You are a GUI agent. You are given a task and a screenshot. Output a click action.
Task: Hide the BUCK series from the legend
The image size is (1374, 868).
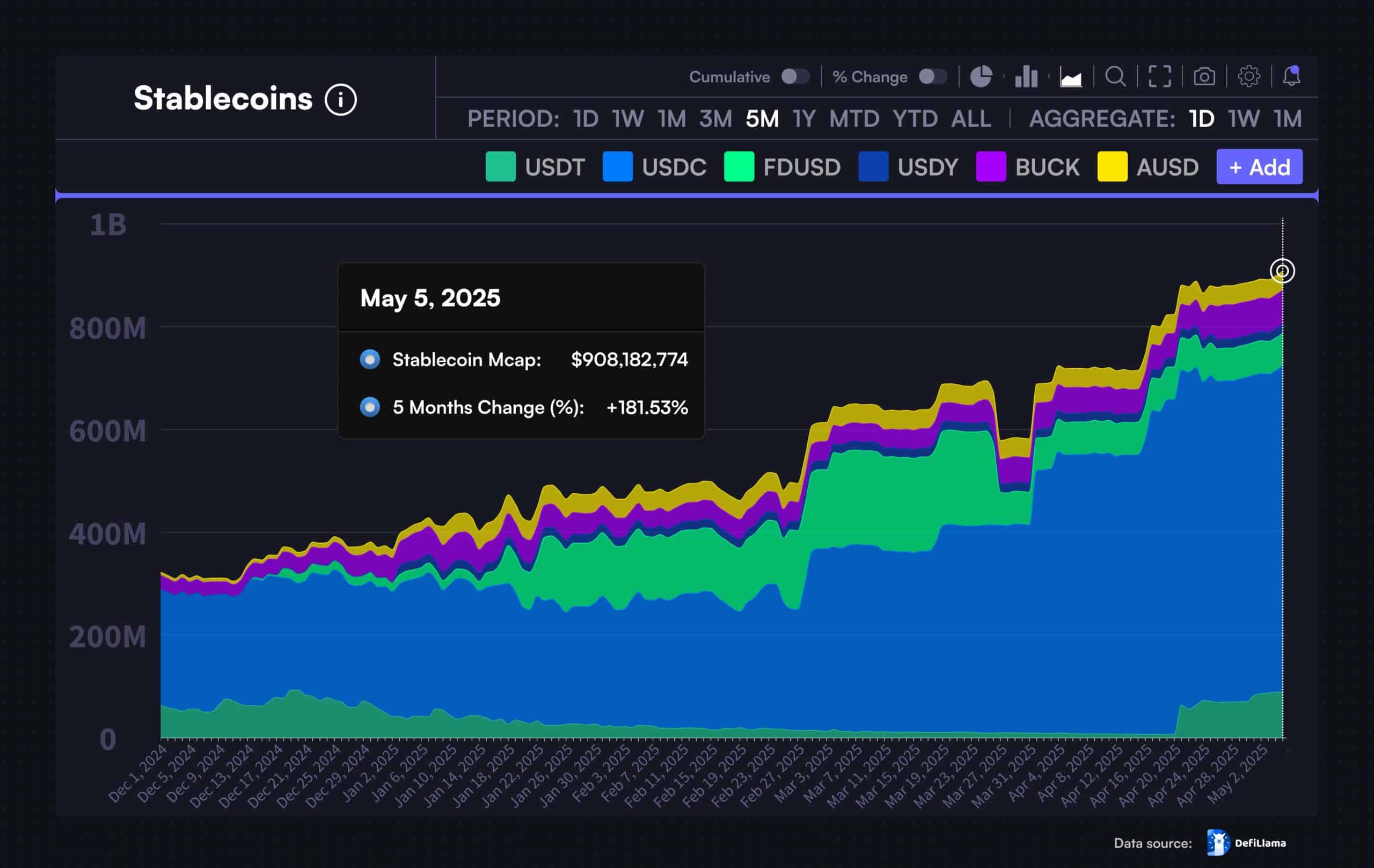coord(1047,166)
